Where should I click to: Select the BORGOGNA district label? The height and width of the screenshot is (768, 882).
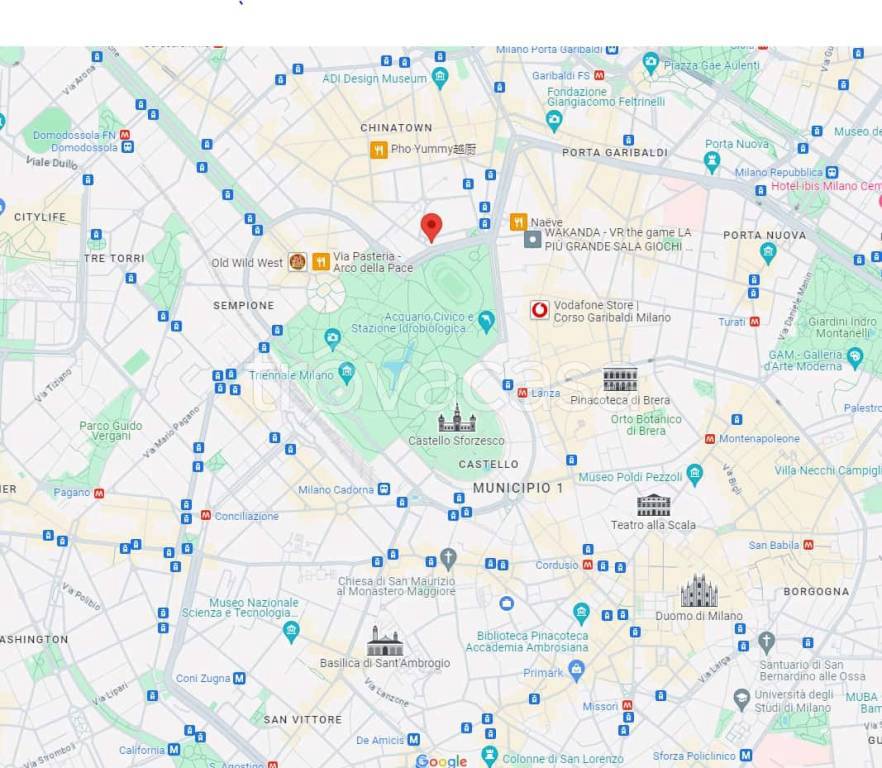pyautogui.click(x=816, y=591)
